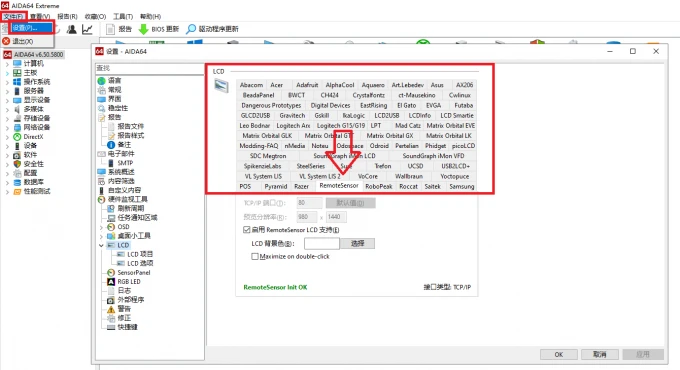
Task: Disable 启用 RemoteSensor LCD 支持 checkbox
Action: 247,229
